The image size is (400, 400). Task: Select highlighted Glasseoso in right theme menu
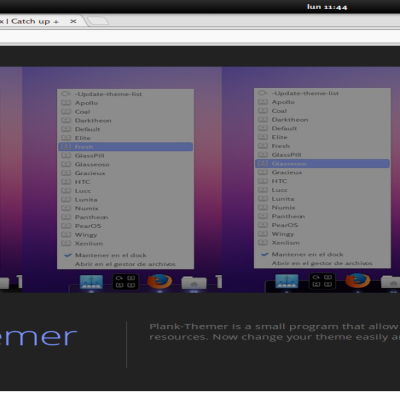click(322, 163)
